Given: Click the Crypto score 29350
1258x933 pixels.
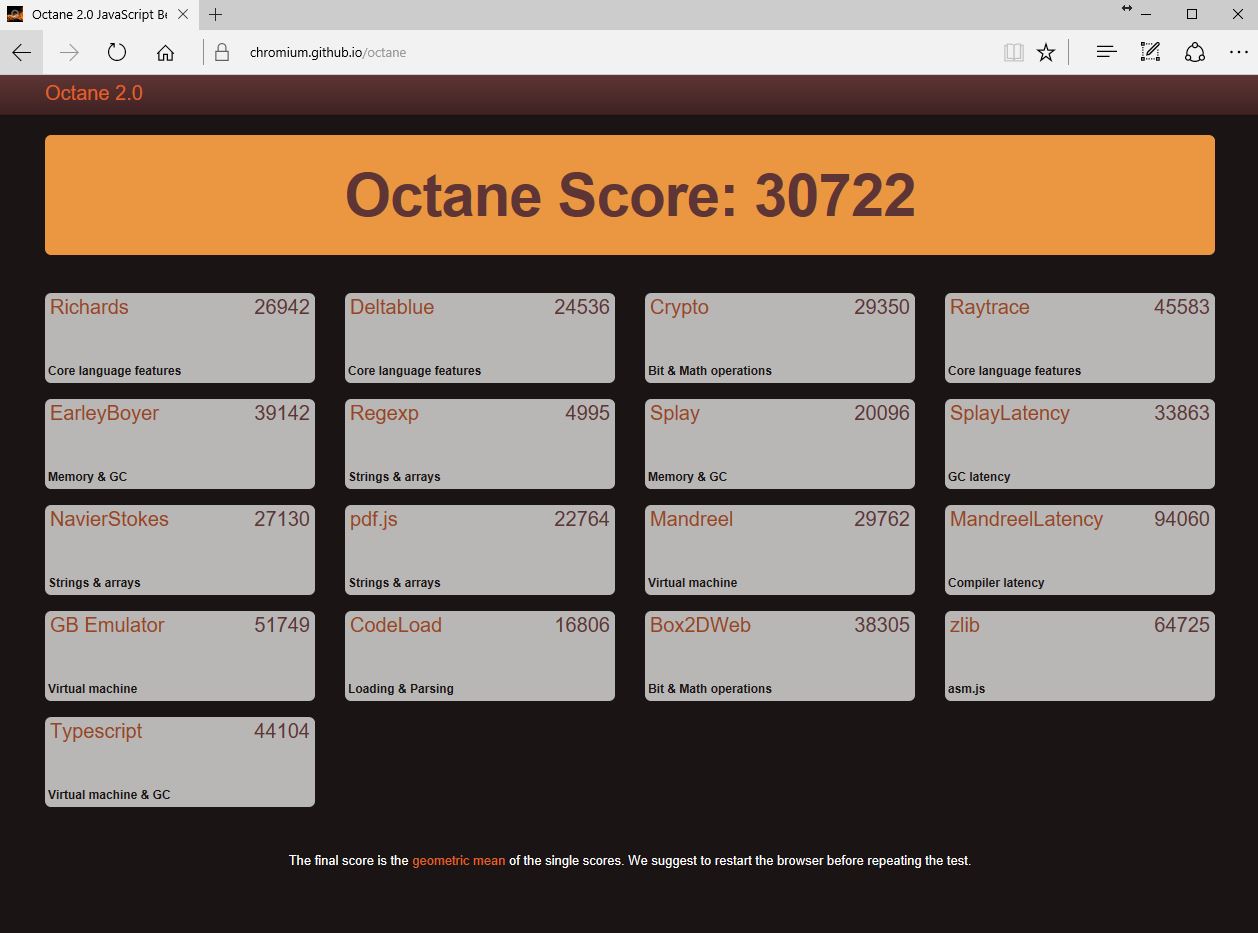Looking at the screenshot, I should click(x=882, y=307).
